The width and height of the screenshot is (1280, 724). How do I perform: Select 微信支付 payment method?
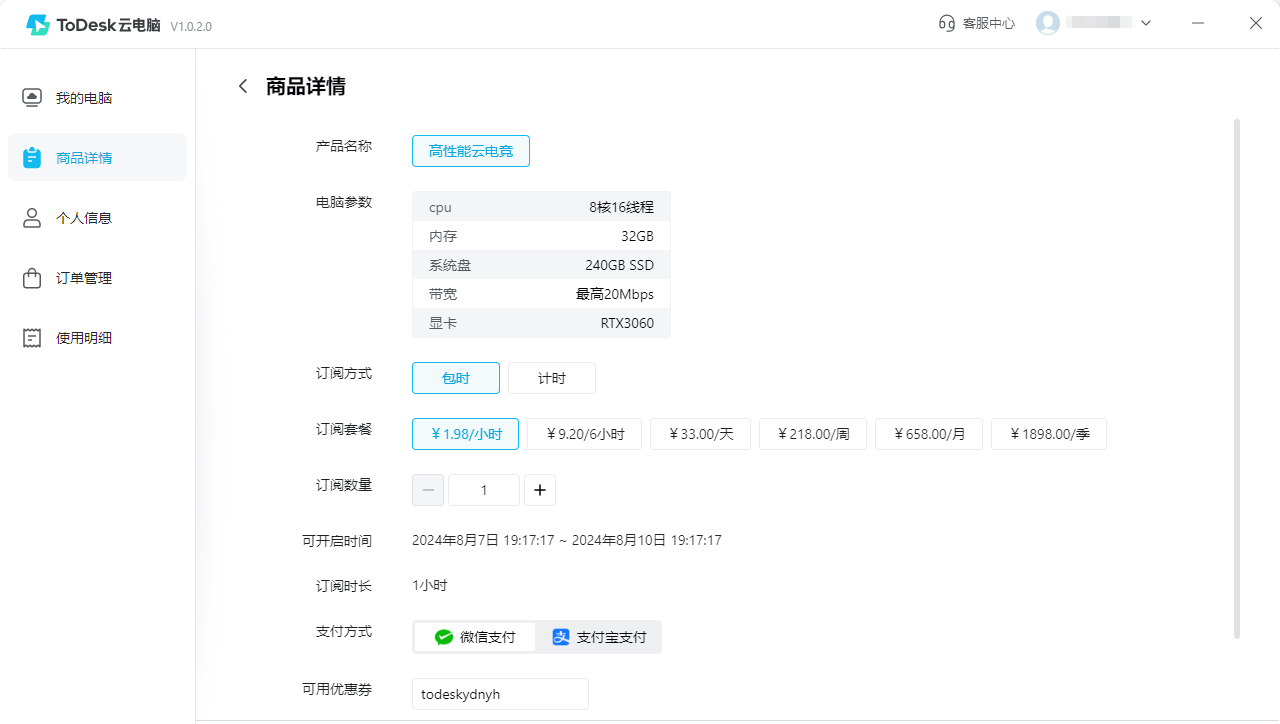coord(475,637)
